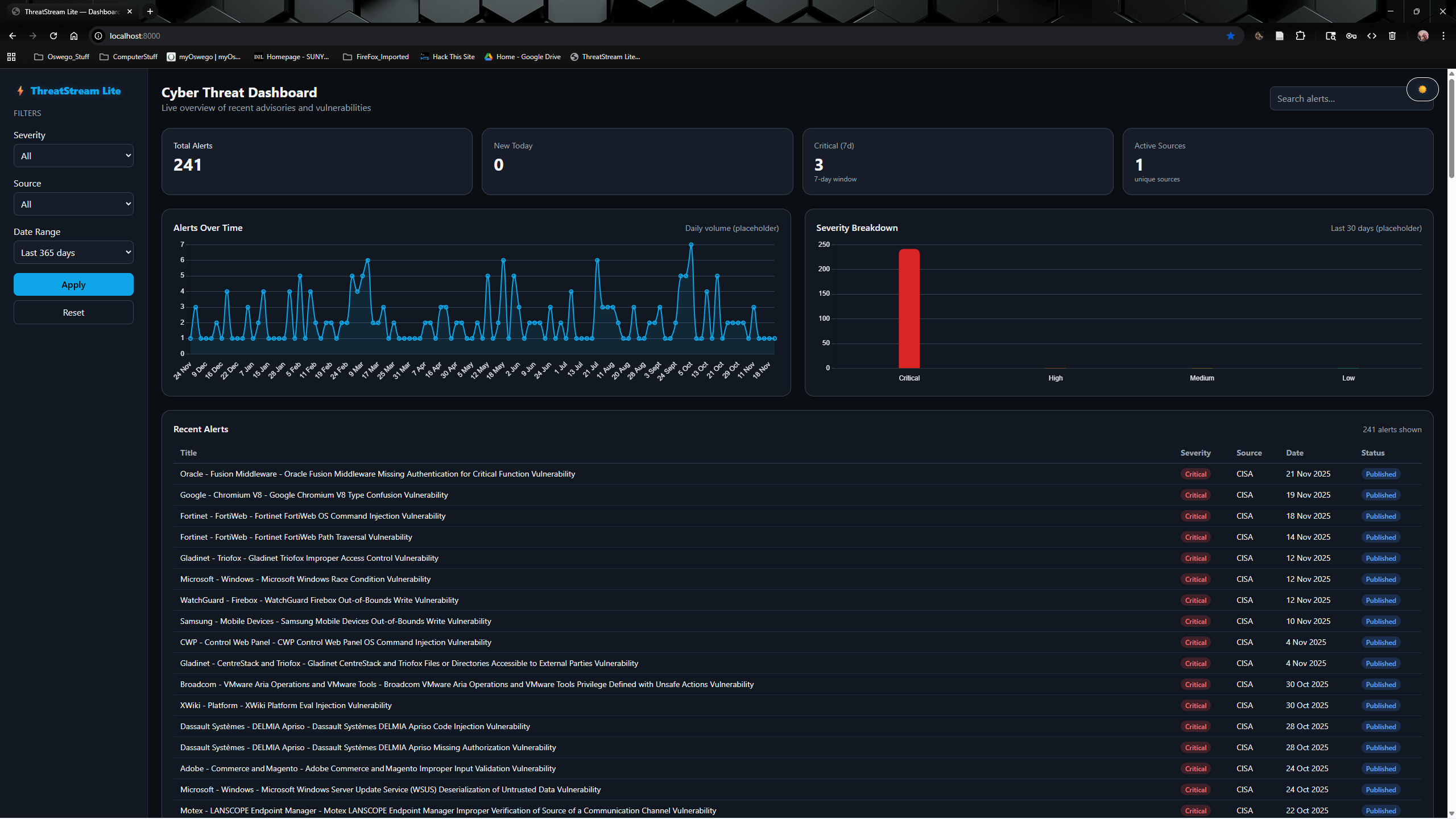The width and height of the screenshot is (1456, 819).
Task: Click the code angle-brackets toolbar icon
Action: 1372,36
